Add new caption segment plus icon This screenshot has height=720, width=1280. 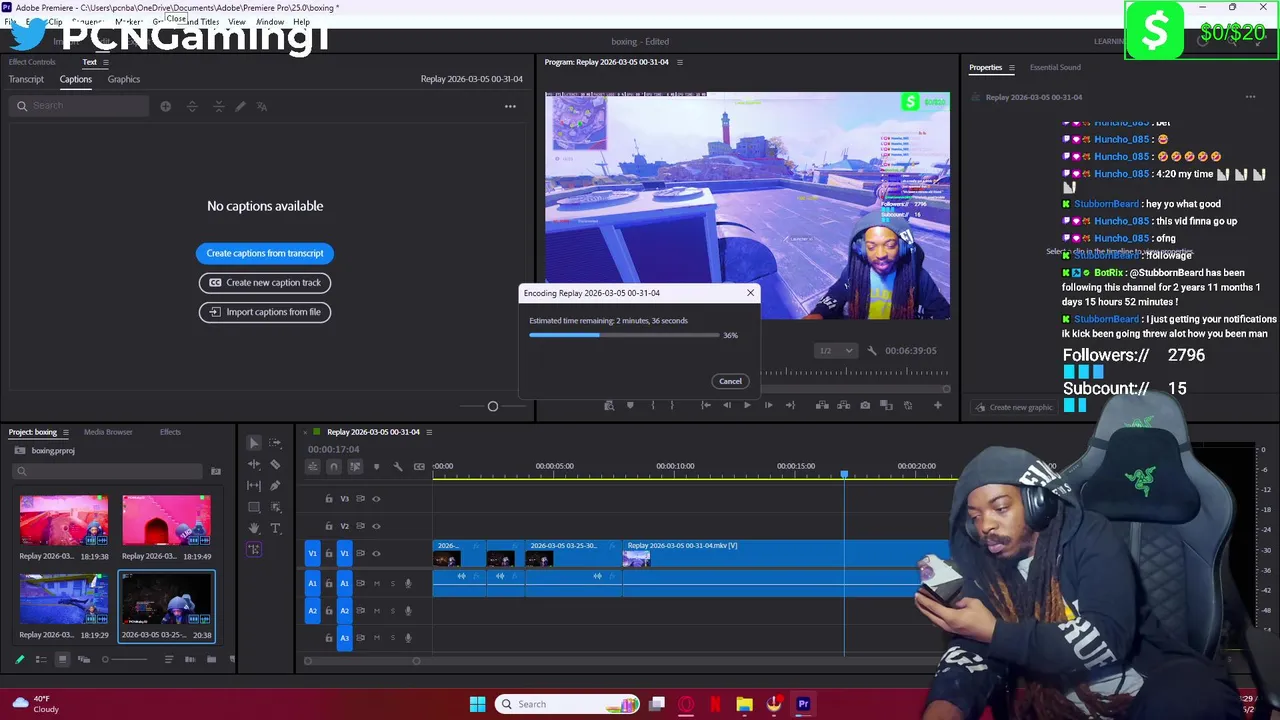click(x=165, y=106)
